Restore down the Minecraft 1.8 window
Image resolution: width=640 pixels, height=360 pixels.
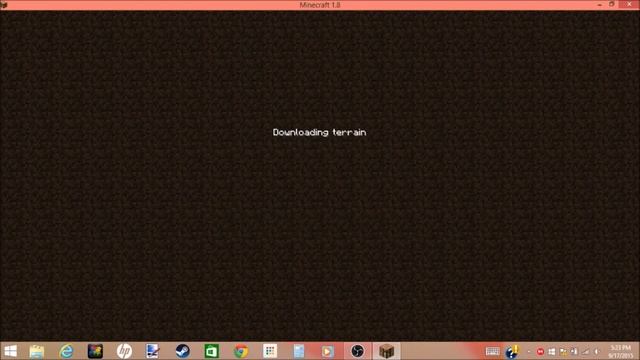[x=611, y=4]
